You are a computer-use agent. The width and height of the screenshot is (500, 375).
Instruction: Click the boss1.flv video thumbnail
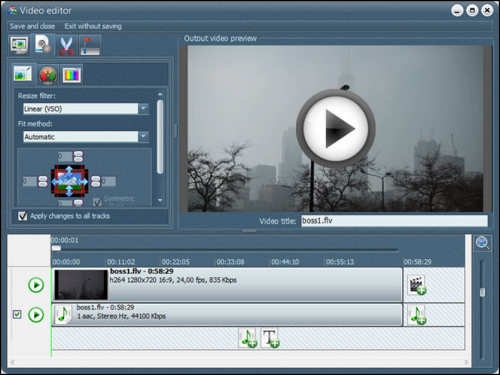[81, 285]
